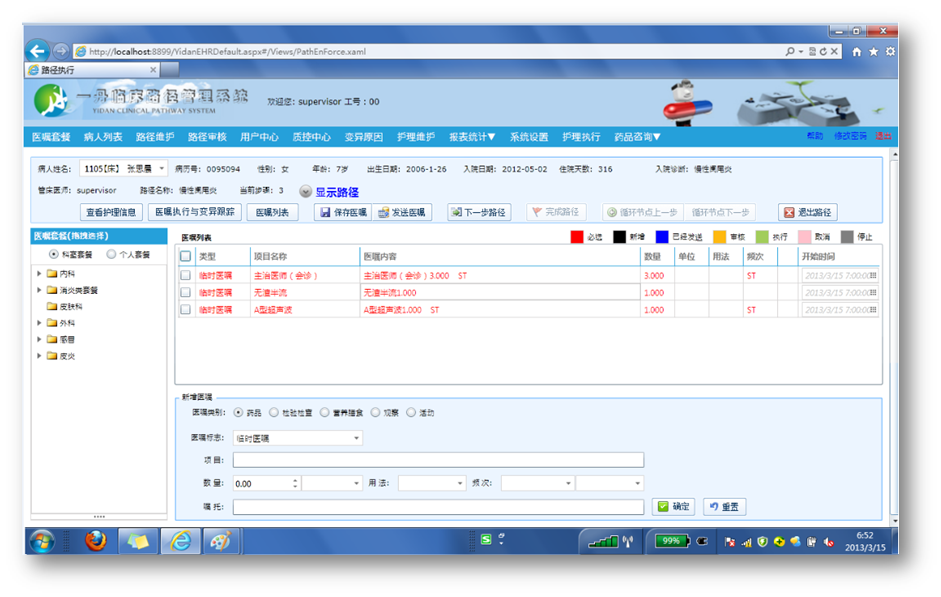This screenshot has width=941, height=597.
Task: Click the browser back arrow button
Action: pos(38,51)
